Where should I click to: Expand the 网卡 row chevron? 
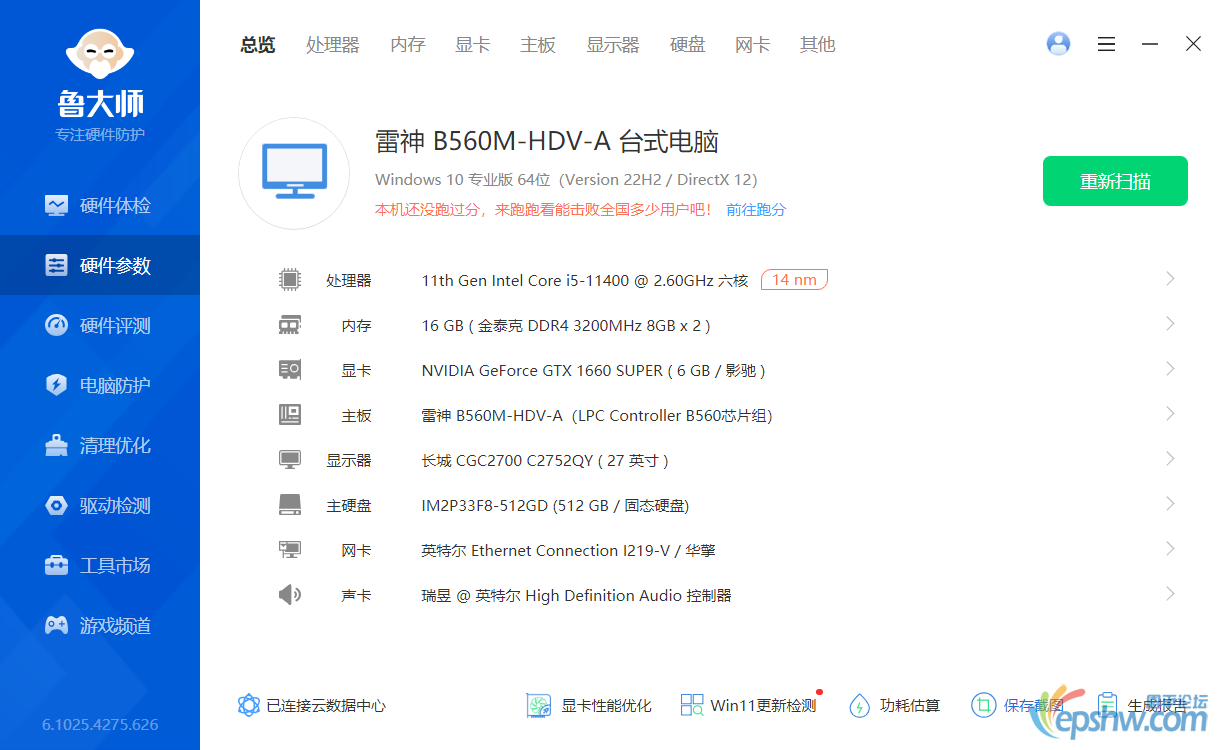(x=1170, y=549)
